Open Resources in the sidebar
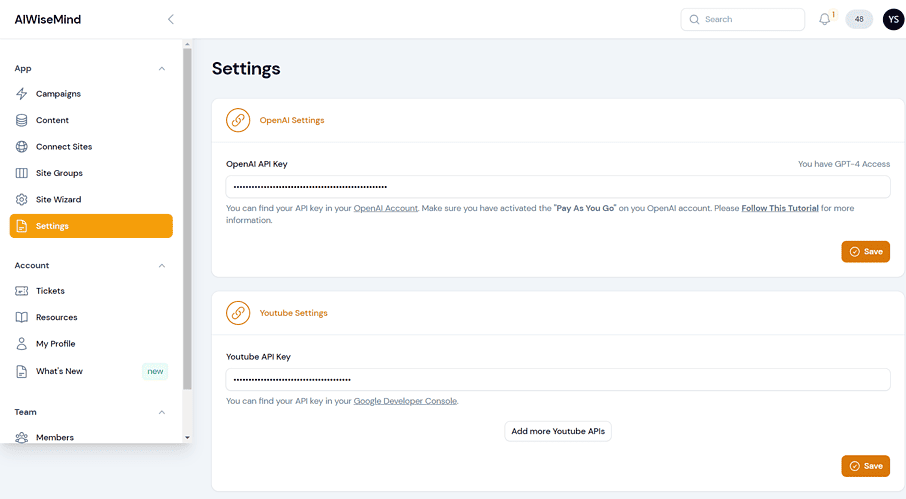 tap(91, 317)
